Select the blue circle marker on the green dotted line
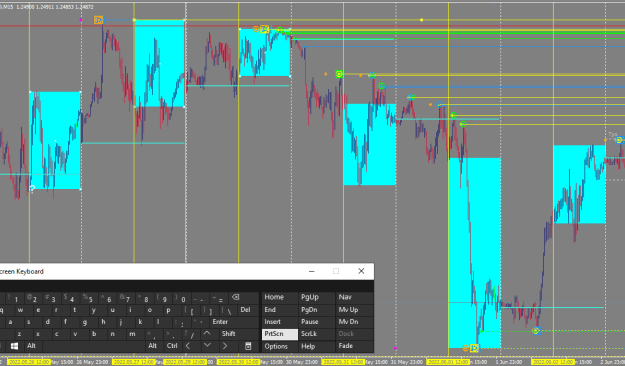This screenshot has height=366, width=625. coord(537,331)
